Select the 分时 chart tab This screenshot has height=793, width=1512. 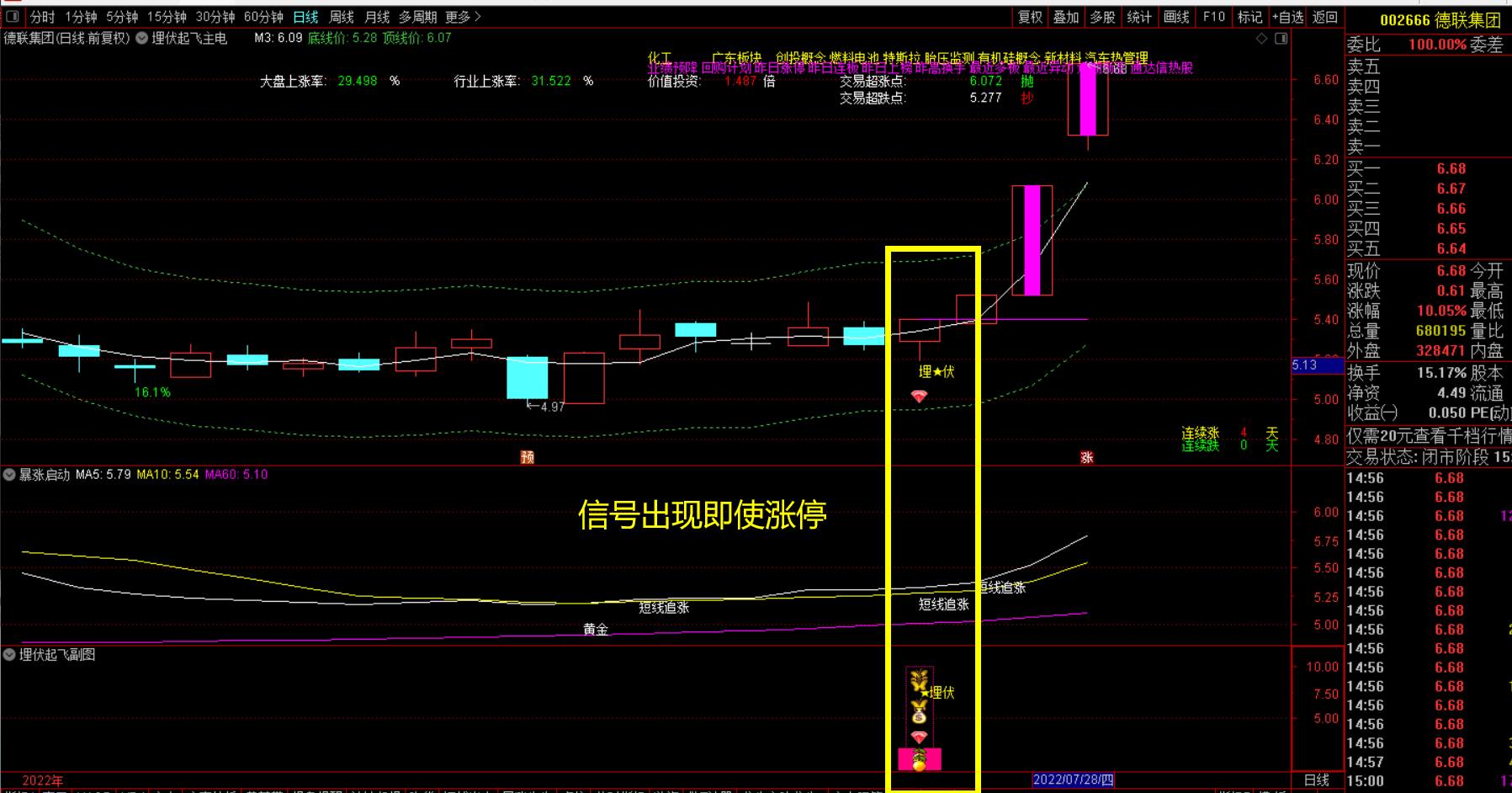[x=42, y=17]
